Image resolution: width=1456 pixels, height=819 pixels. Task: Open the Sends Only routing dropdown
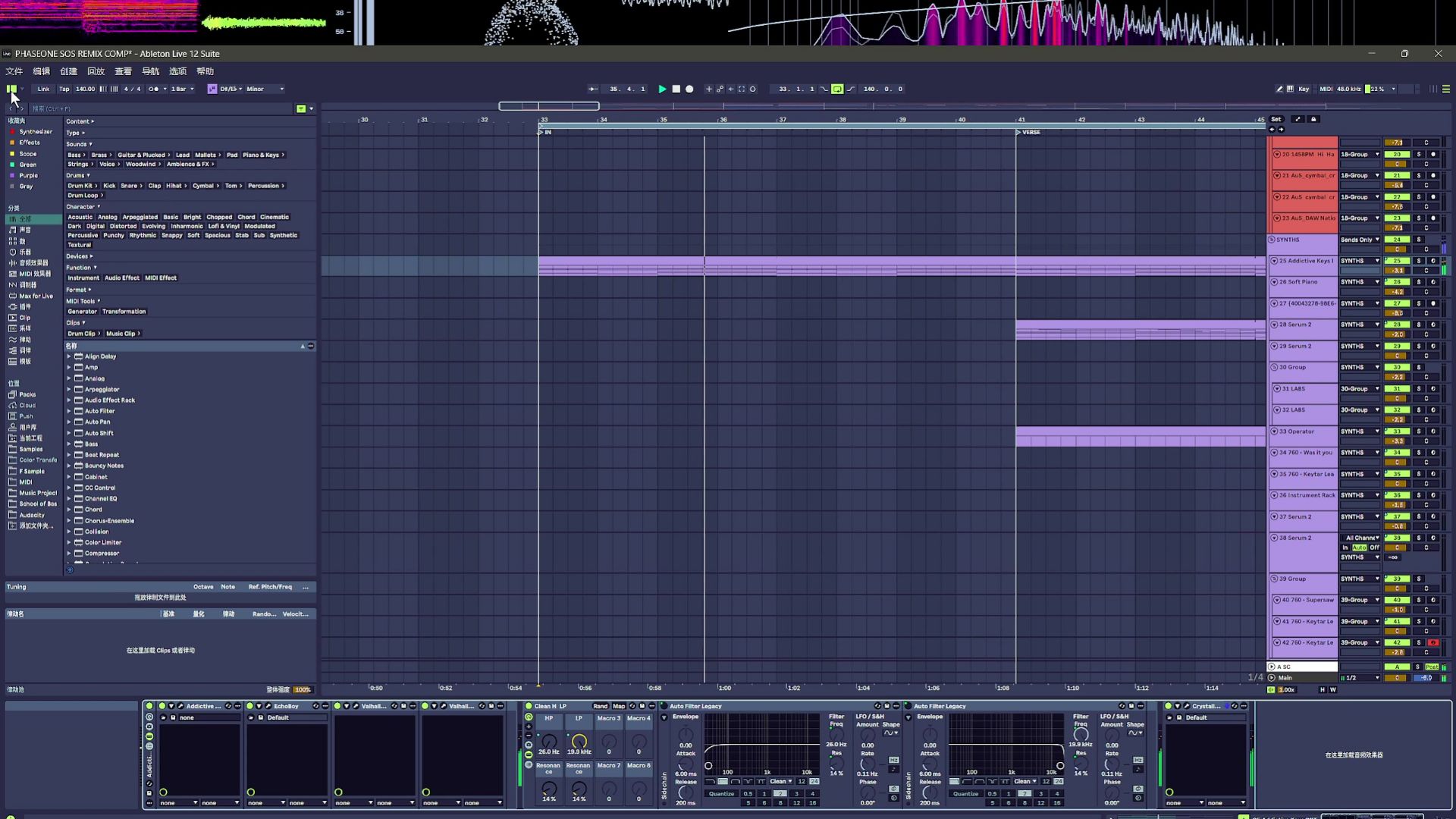[1360, 240]
